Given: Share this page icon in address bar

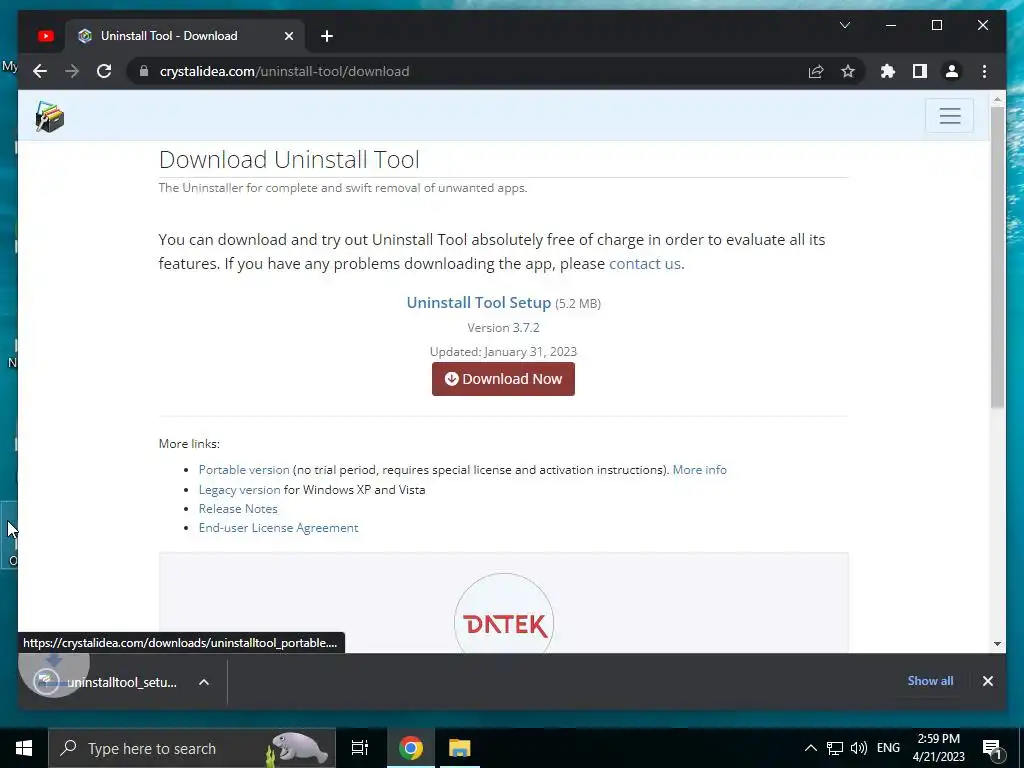Looking at the screenshot, I should 816,71.
